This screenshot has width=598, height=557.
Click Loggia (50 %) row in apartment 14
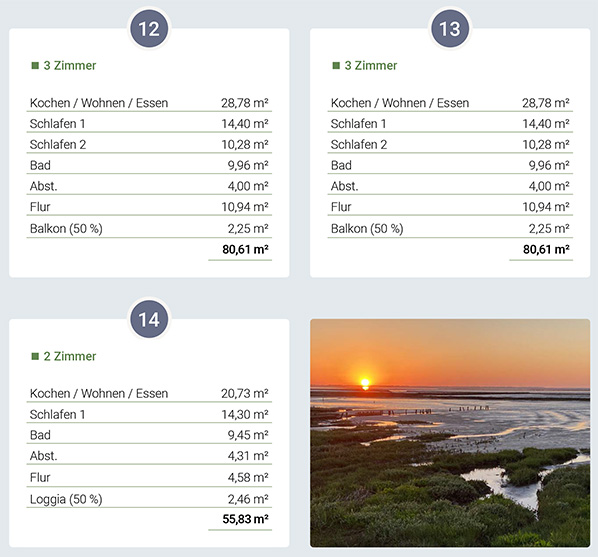pyautogui.click(x=149, y=499)
